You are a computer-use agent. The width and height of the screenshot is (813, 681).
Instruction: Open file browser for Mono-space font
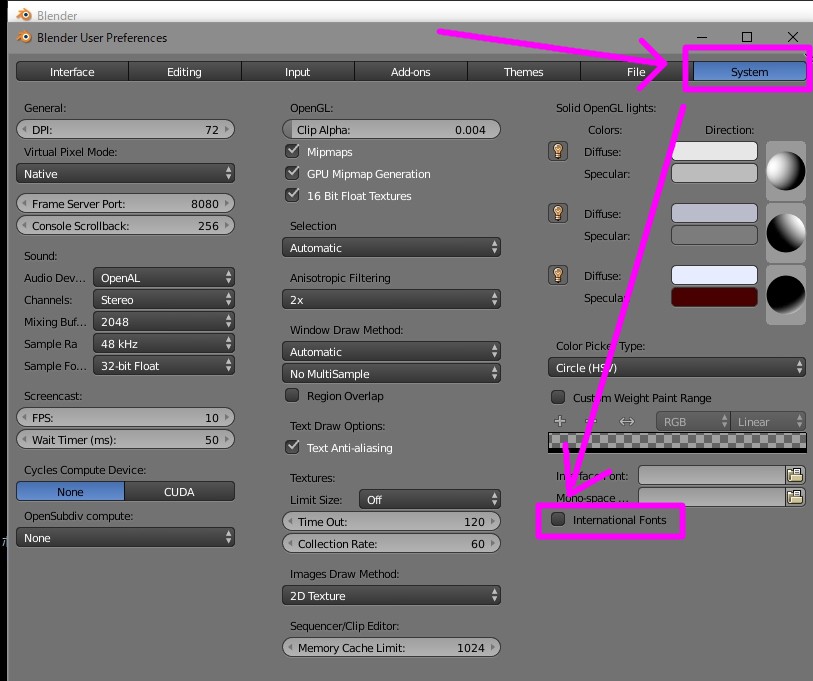pos(795,497)
